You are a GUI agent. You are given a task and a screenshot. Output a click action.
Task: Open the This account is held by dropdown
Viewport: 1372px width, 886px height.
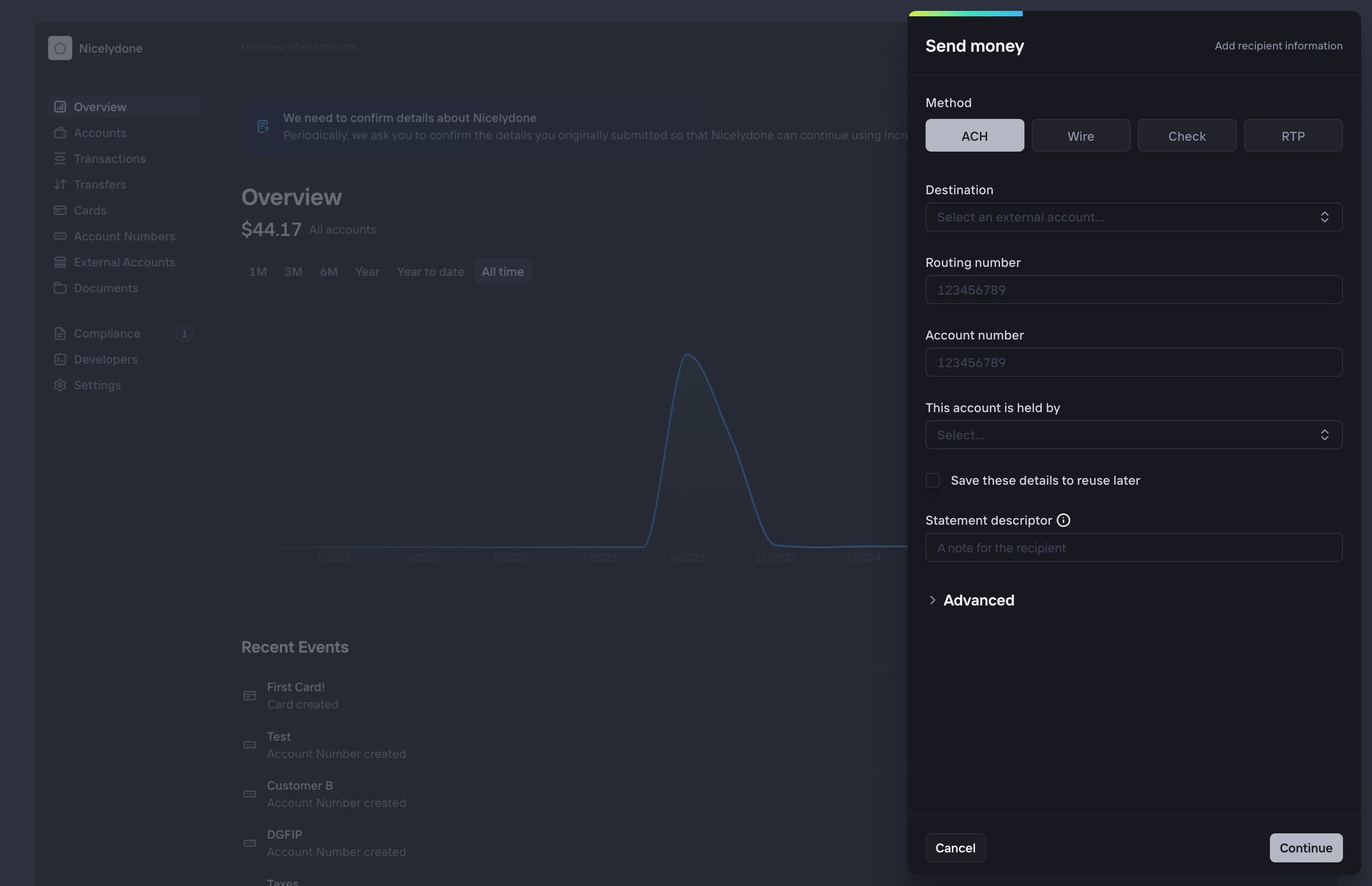pyautogui.click(x=1134, y=435)
